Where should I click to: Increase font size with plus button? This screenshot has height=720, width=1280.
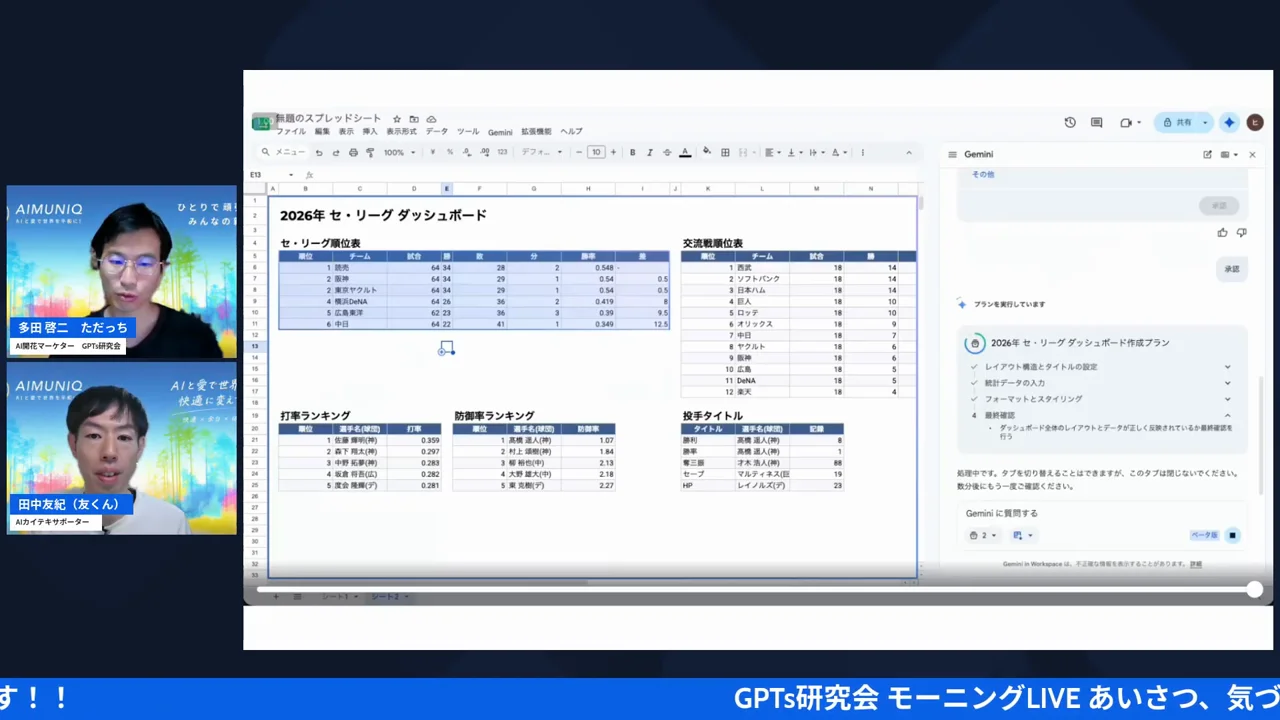pyautogui.click(x=611, y=153)
